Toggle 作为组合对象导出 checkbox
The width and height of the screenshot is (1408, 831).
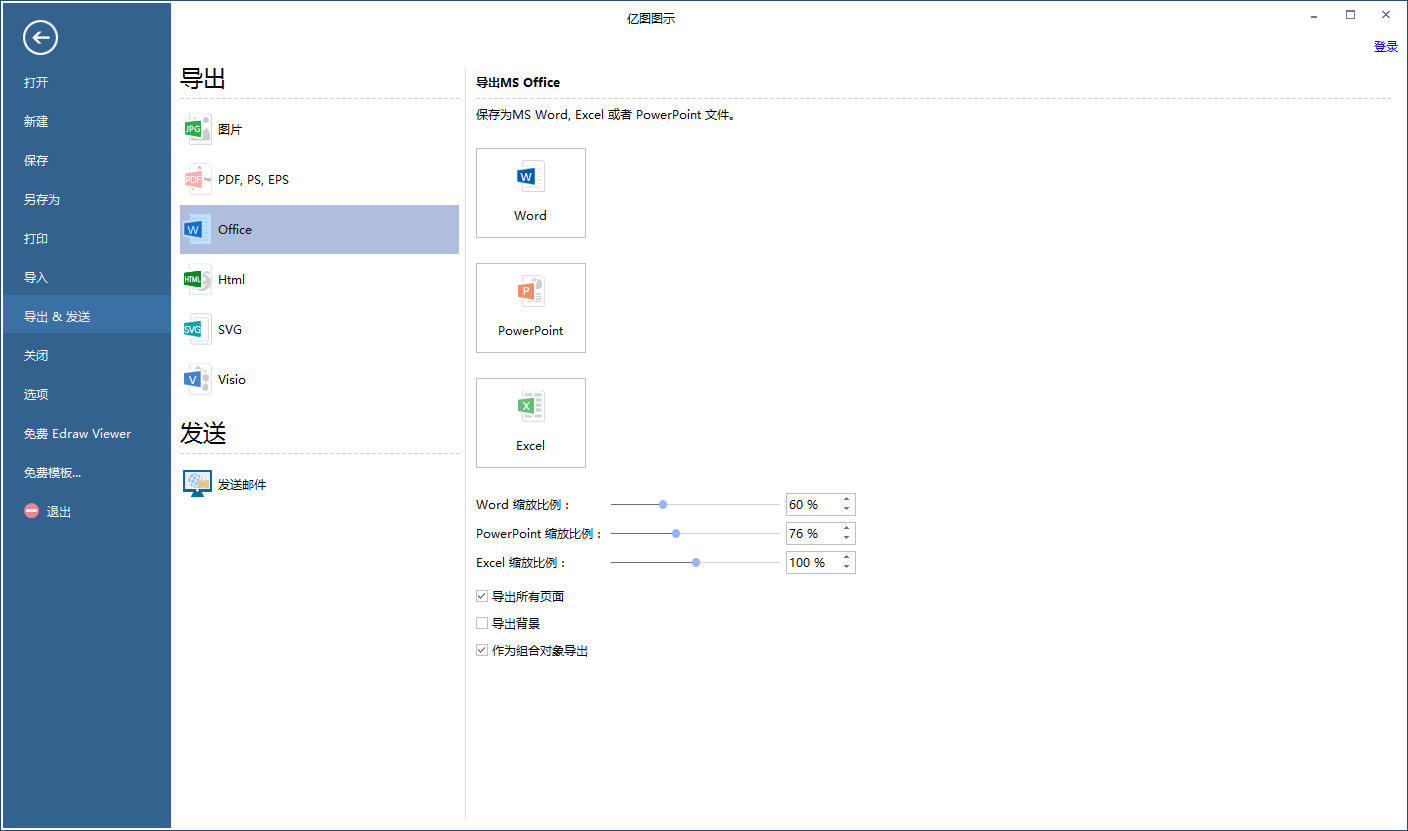coord(482,650)
